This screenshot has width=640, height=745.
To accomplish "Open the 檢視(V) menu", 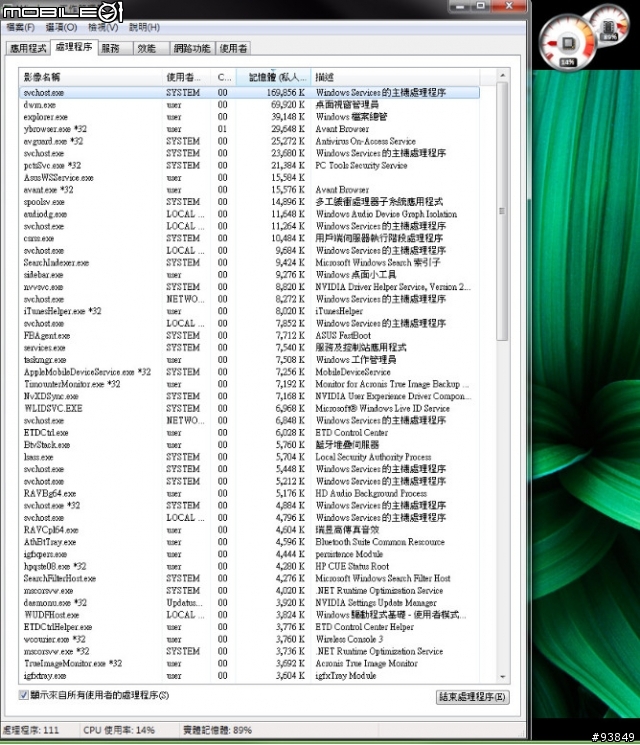I will (x=103, y=28).
